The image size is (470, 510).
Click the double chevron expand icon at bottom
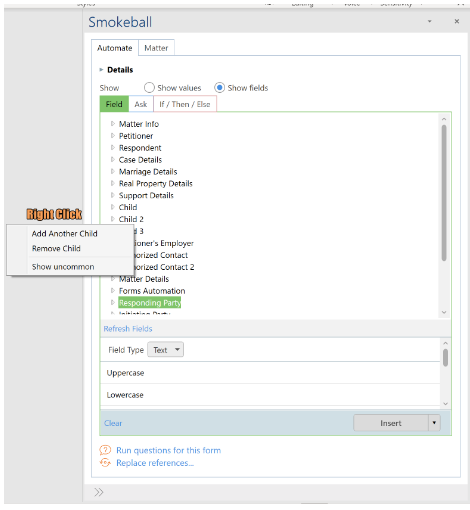click(99, 492)
